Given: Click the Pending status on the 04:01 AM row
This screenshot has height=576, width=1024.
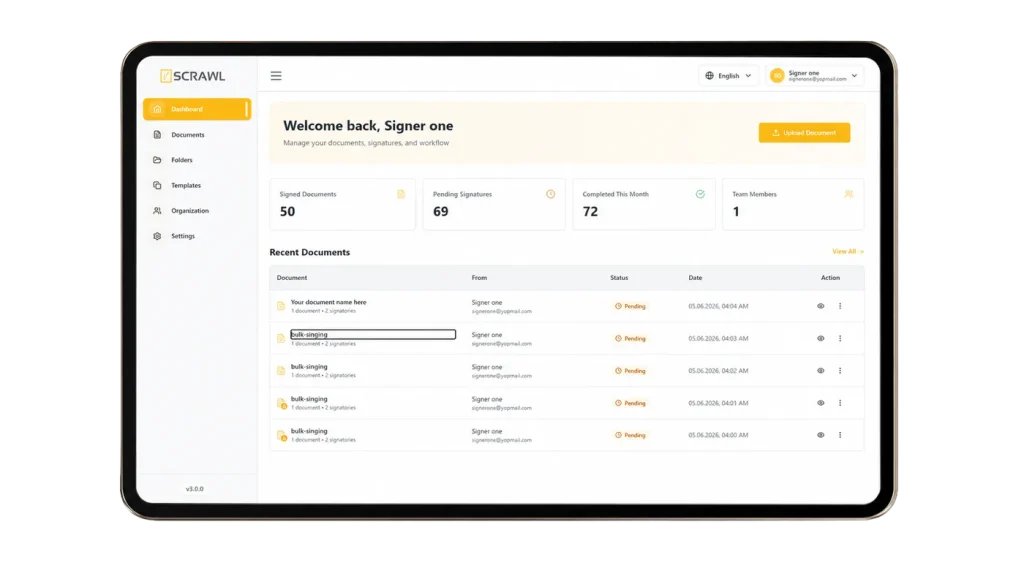Looking at the screenshot, I should pos(630,403).
